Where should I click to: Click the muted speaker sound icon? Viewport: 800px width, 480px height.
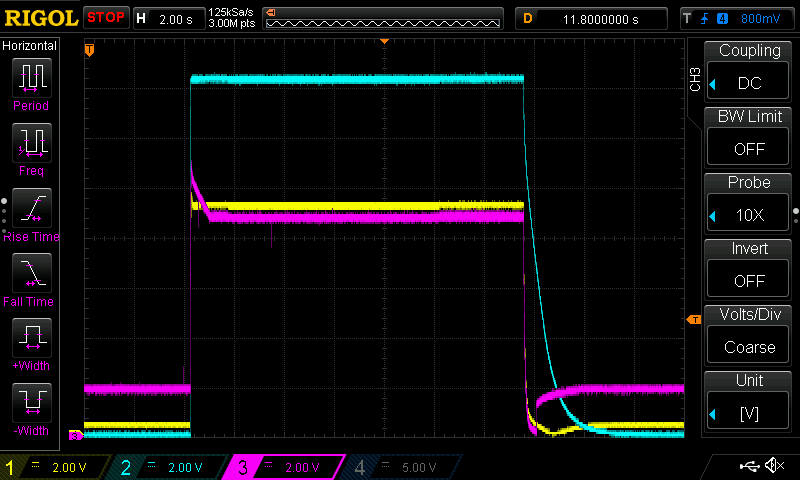[775, 465]
